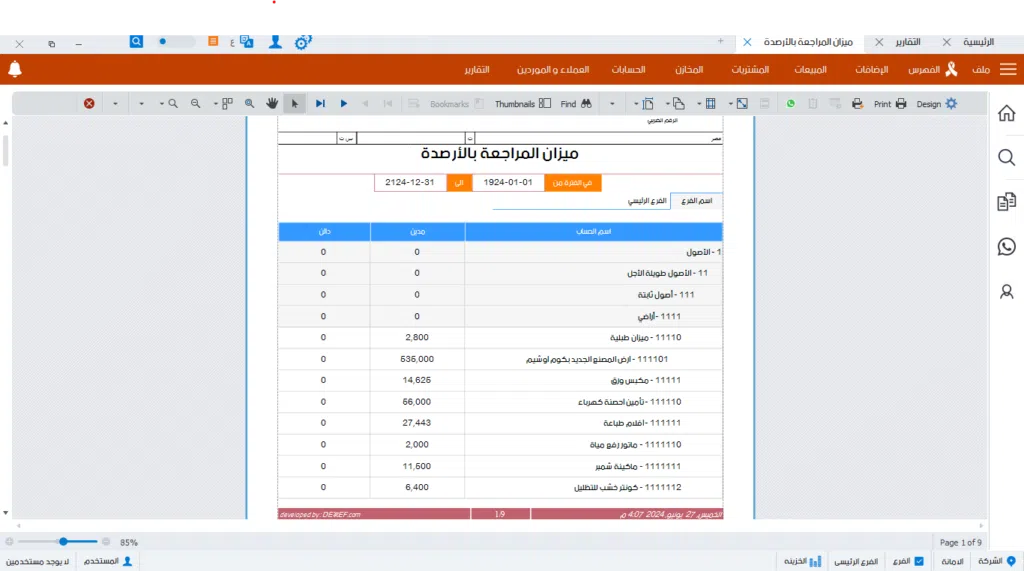Viewport: 1024px width, 571px height.
Task: Select the arrow pointer tool
Action: pos(295,103)
